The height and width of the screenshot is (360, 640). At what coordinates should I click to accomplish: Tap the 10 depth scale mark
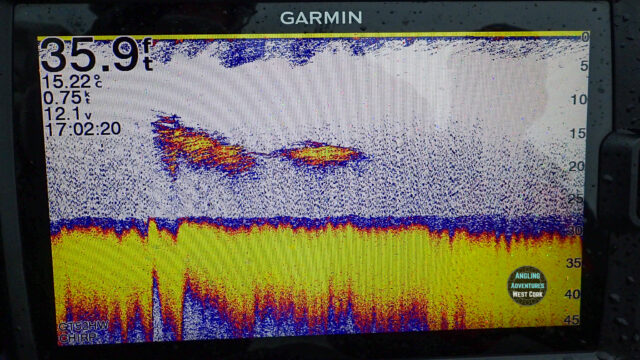(x=578, y=99)
